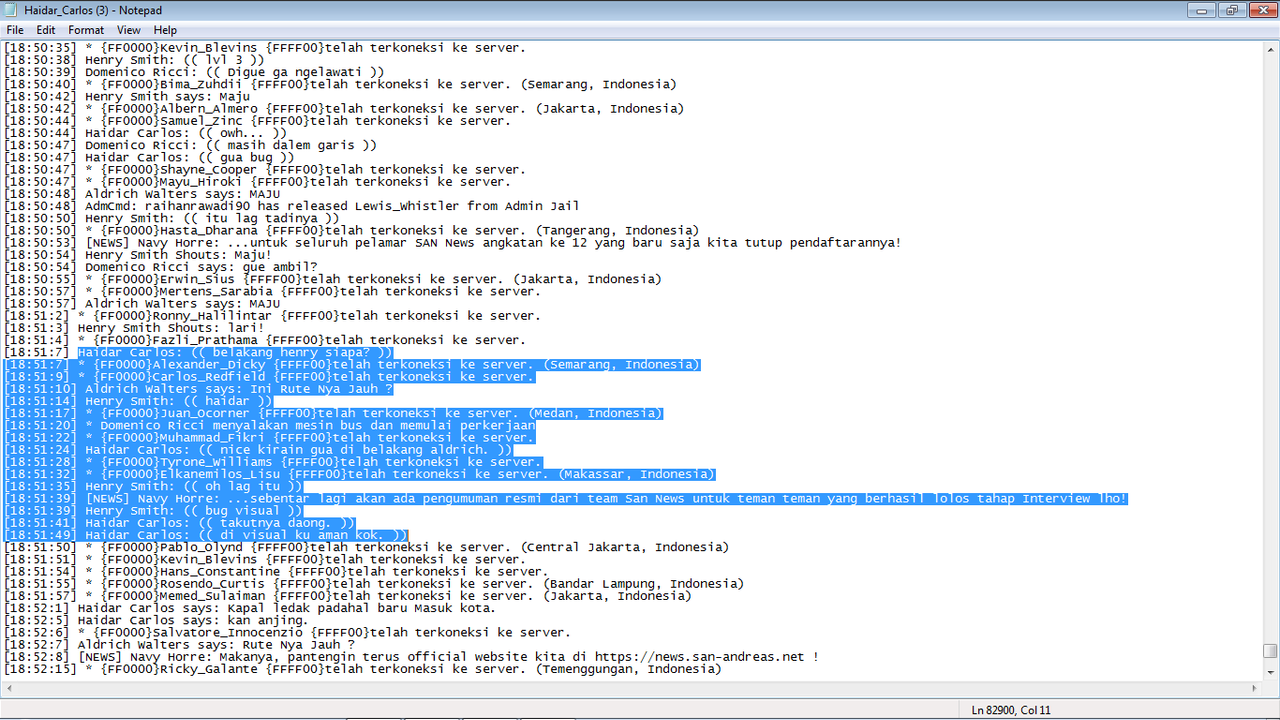Click the Fazli_Prathama connection line
Viewport: 1280px width, 720px height.
tap(265, 340)
